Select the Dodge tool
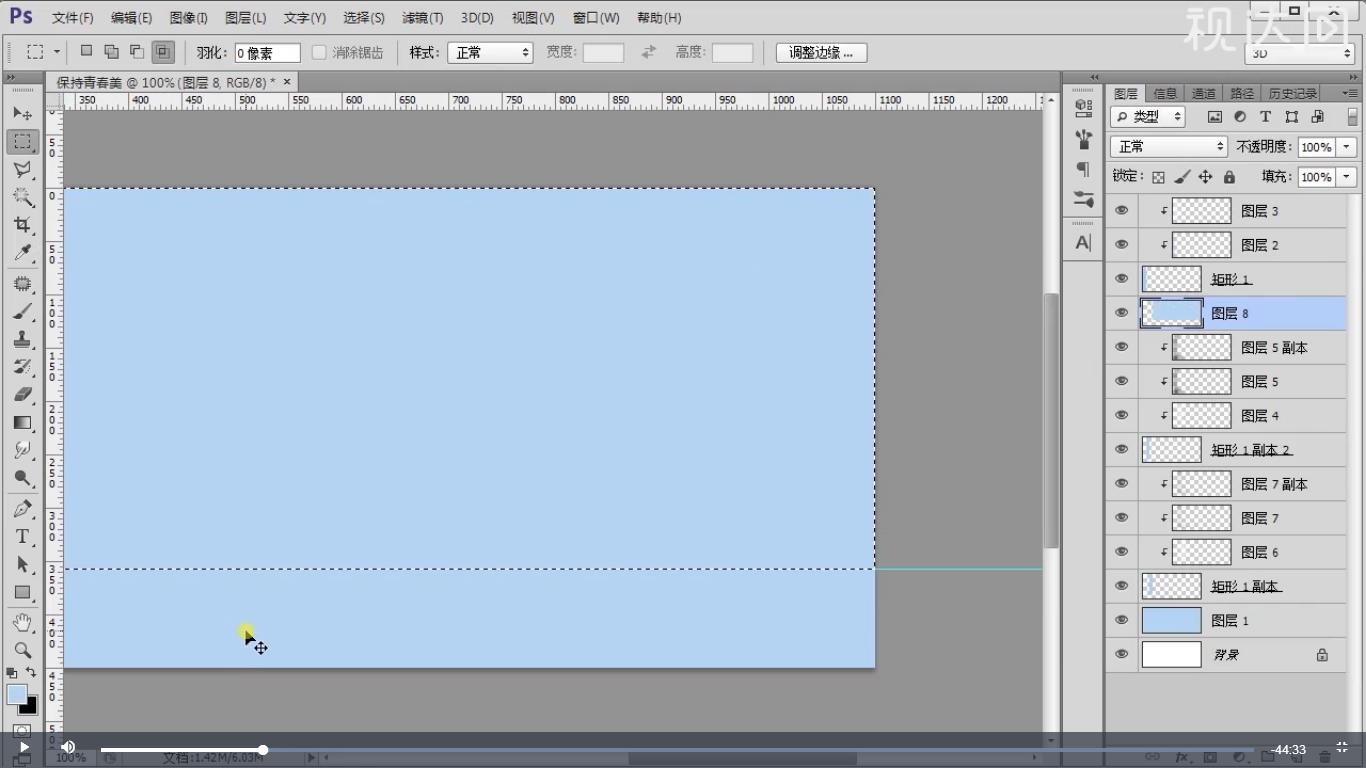 click(x=22, y=478)
